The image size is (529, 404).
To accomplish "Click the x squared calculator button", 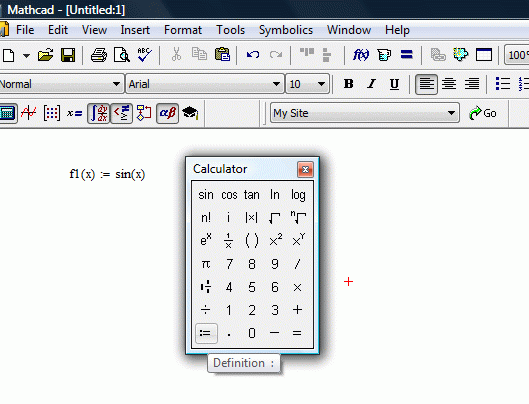I will point(275,240).
